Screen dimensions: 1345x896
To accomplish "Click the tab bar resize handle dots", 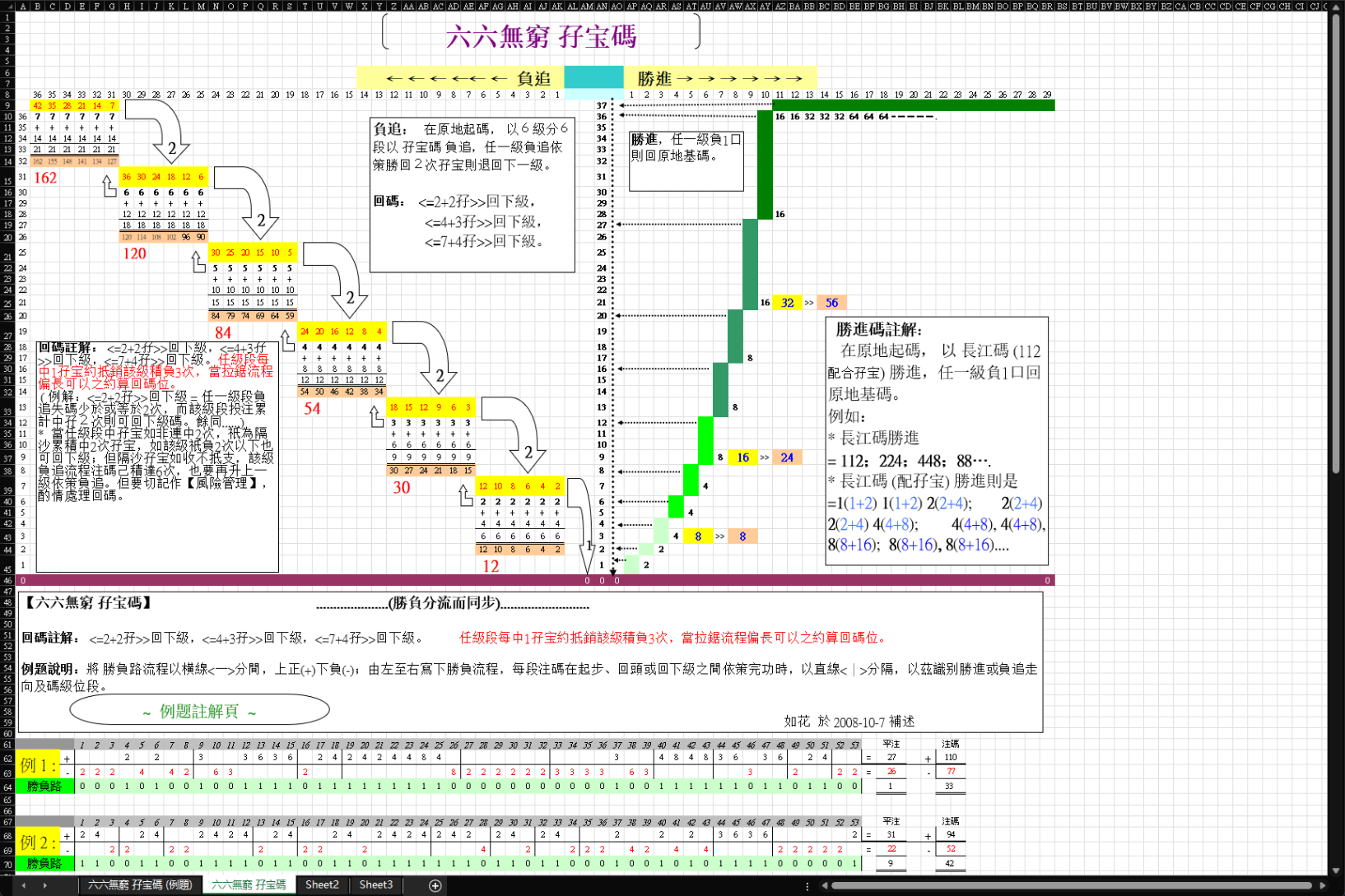I will 807,885.
